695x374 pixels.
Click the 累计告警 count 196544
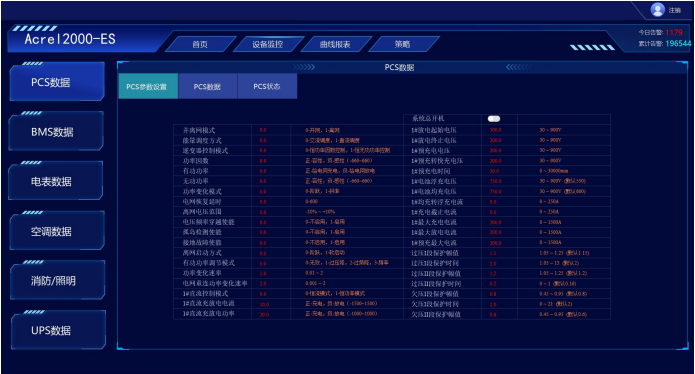(x=678, y=43)
